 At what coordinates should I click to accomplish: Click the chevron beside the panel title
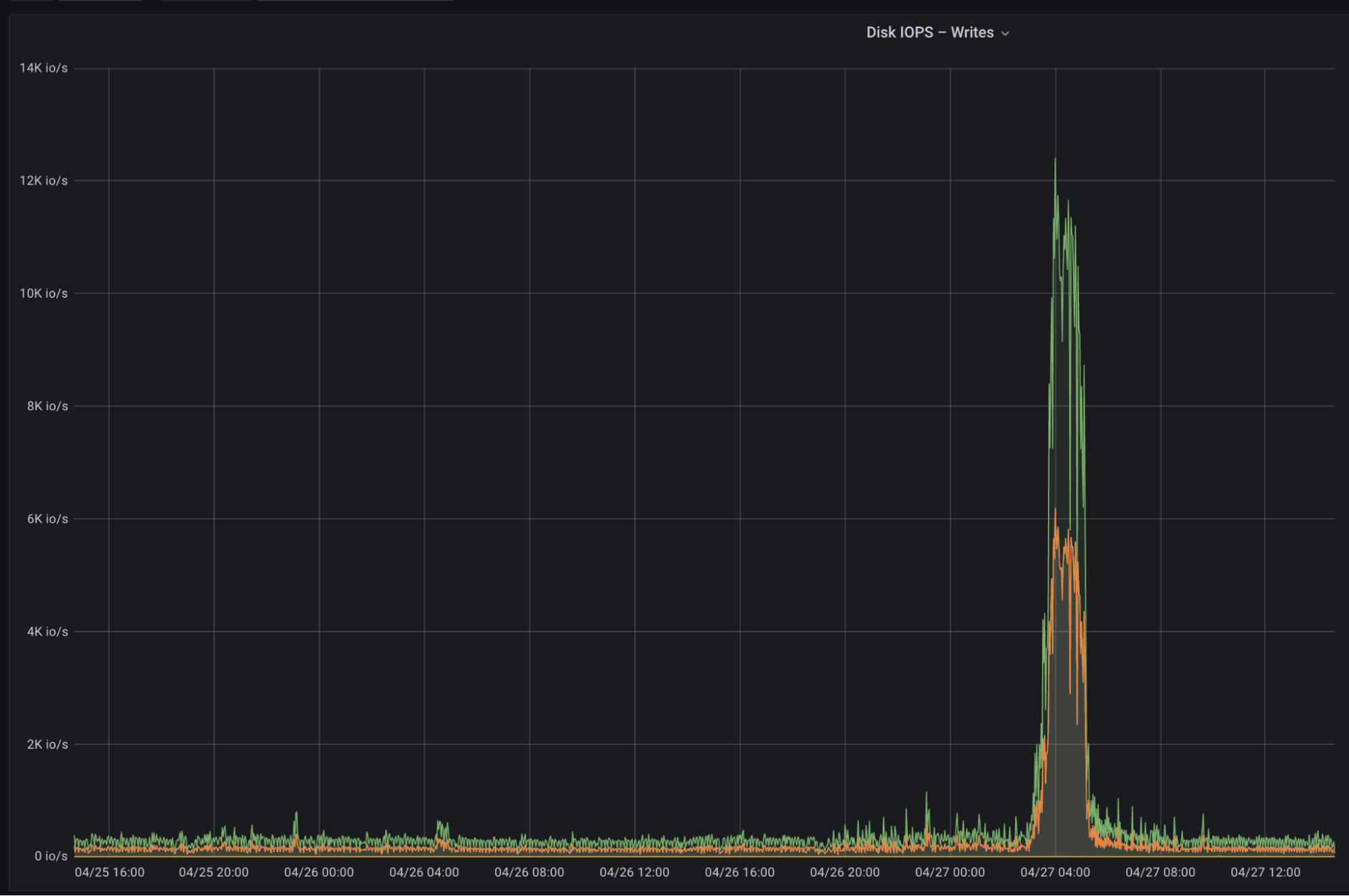pyautogui.click(x=1005, y=34)
